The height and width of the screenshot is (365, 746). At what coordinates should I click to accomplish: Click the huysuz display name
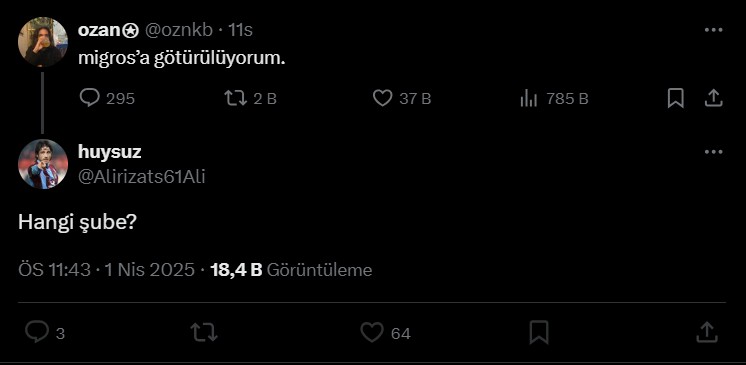(x=109, y=152)
